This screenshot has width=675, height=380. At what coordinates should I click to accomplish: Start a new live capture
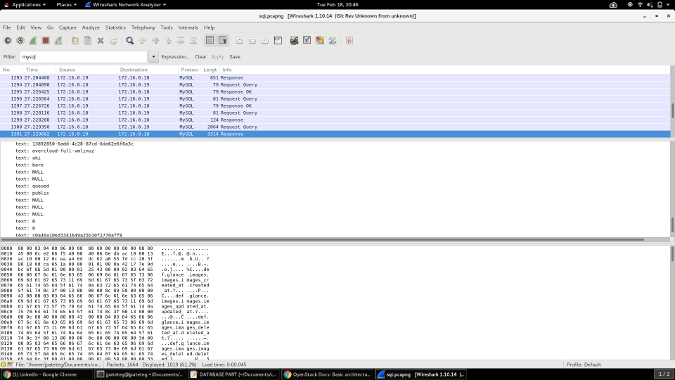click(33, 40)
